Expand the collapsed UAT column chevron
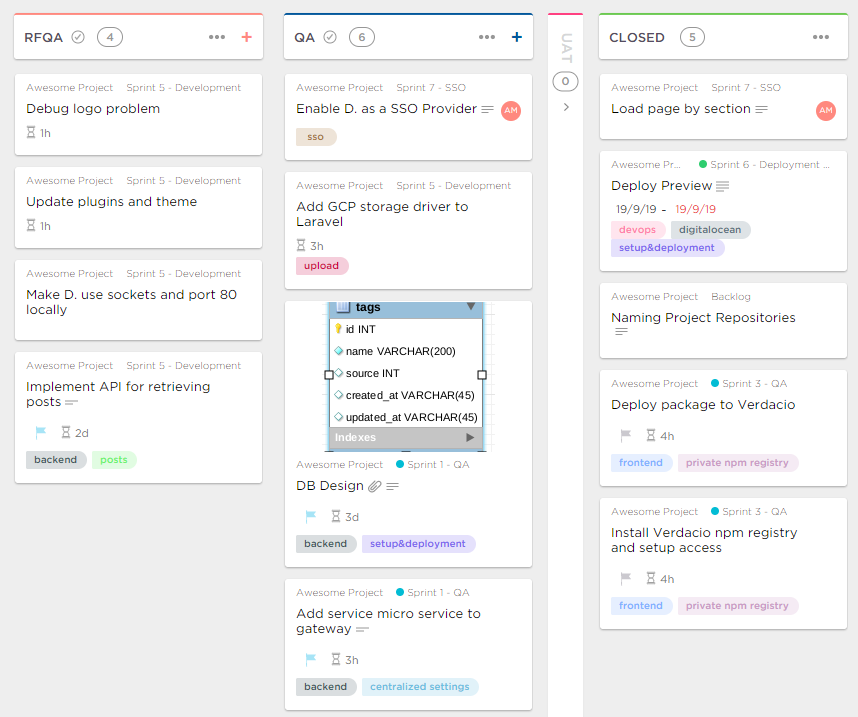Image resolution: width=858 pixels, height=717 pixels. pos(566,107)
